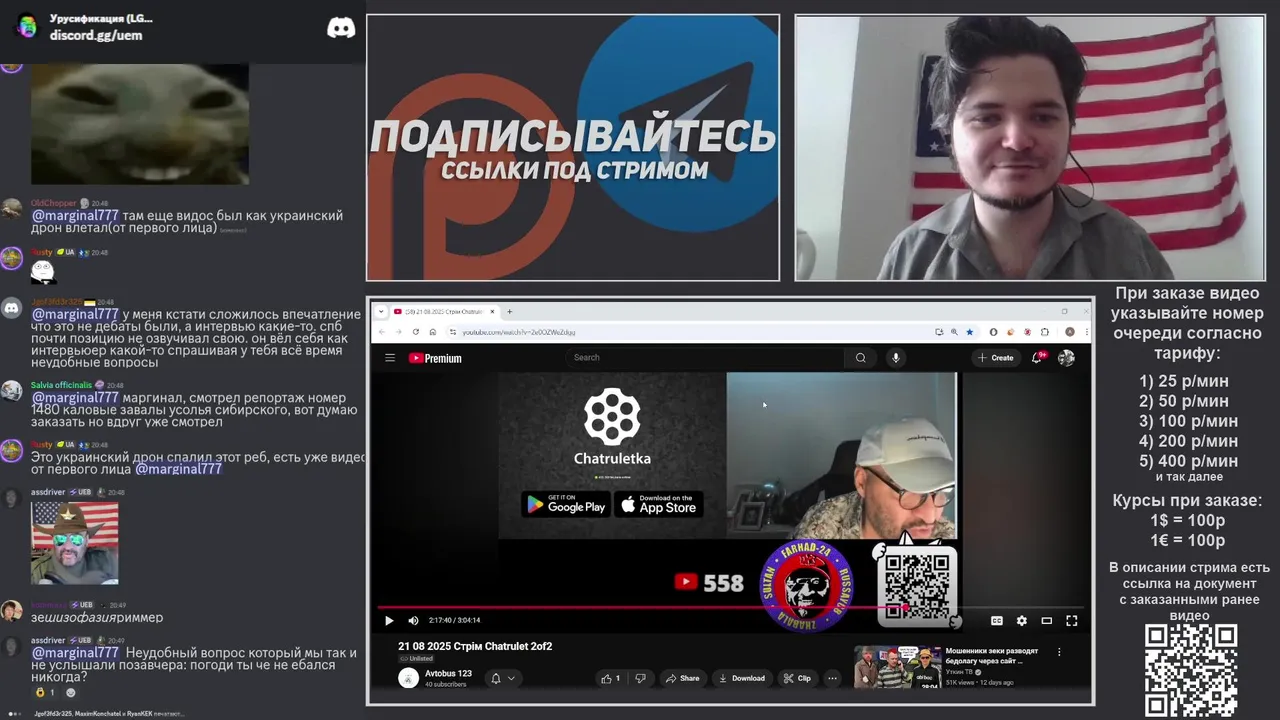Click username Salvia officinalis in chat
1280x720 pixels.
(61, 385)
